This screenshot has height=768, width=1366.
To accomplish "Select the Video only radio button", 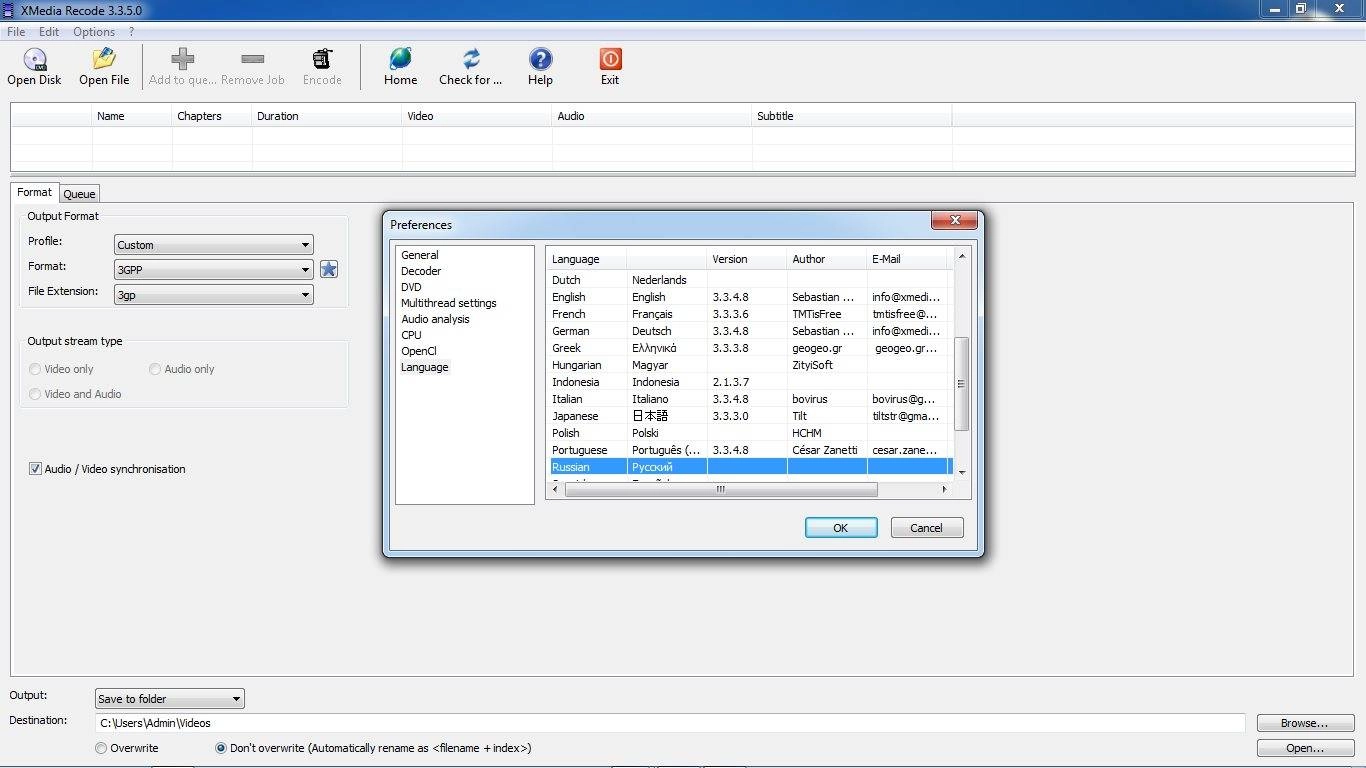I will tap(35, 369).
